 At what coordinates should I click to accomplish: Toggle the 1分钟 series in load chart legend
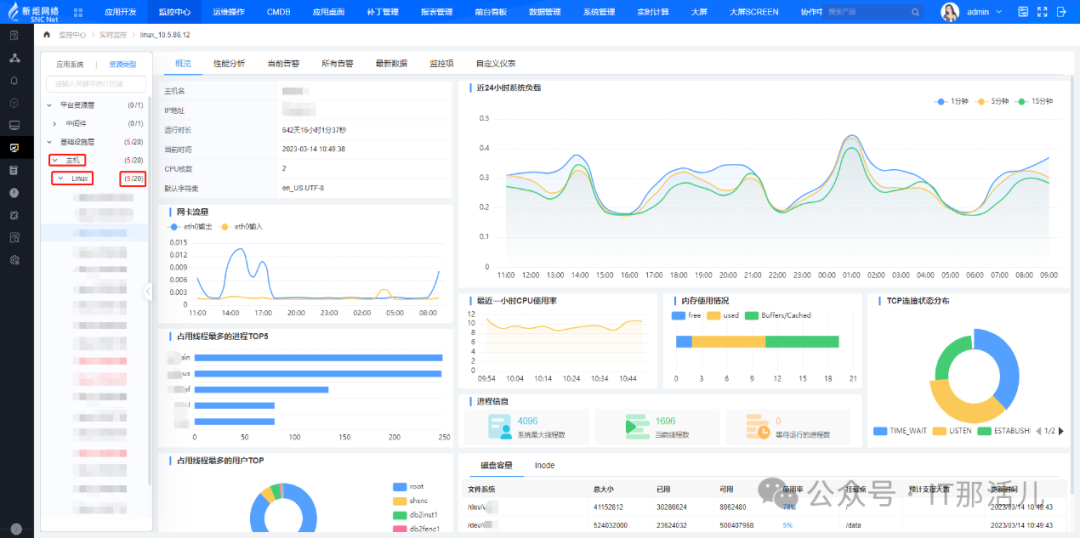click(x=951, y=101)
